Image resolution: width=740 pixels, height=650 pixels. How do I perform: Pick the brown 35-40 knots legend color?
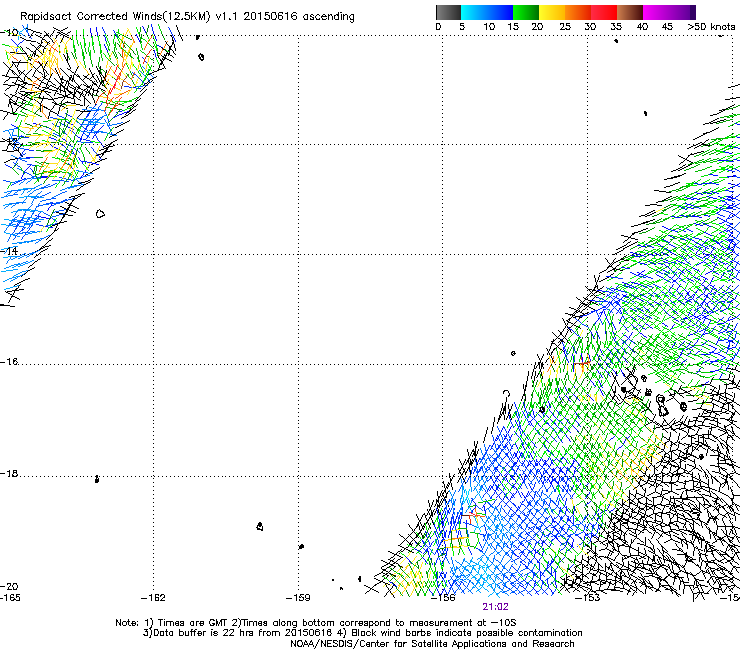point(630,12)
